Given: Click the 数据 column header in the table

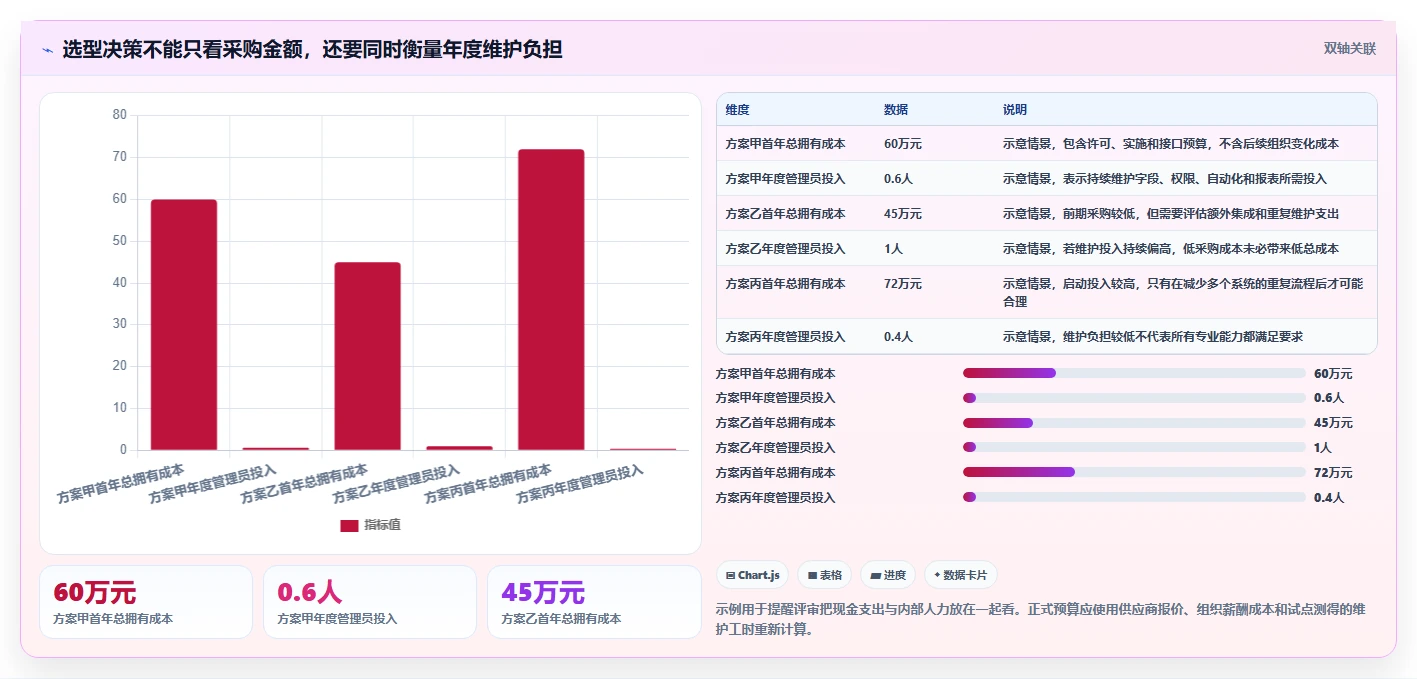Looking at the screenshot, I should [x=896, y=110].
